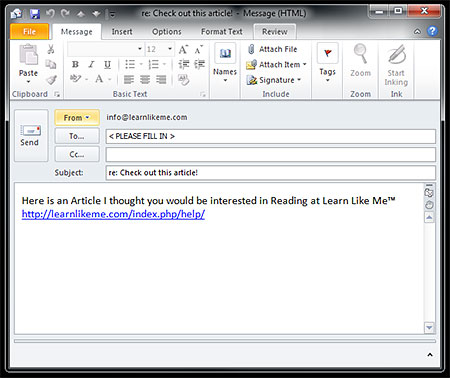
Task: Click Attach Item
Action: [276, 64]
